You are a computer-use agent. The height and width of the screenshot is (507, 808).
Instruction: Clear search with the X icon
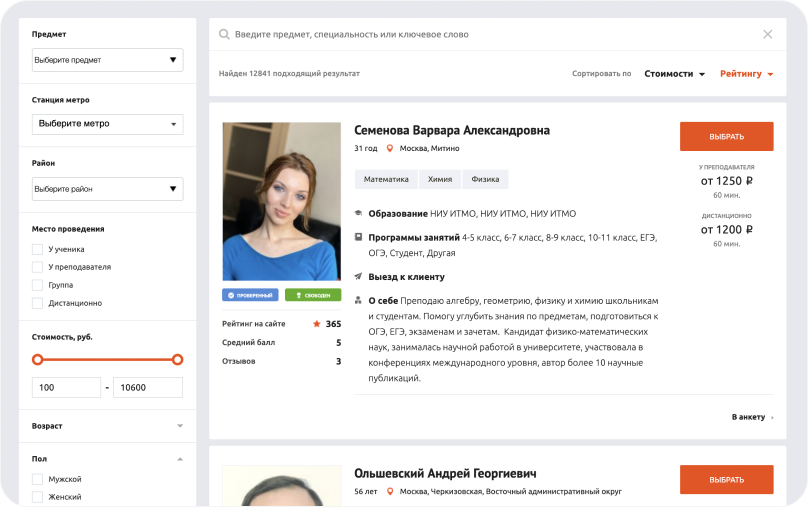(x=767, y=34)
